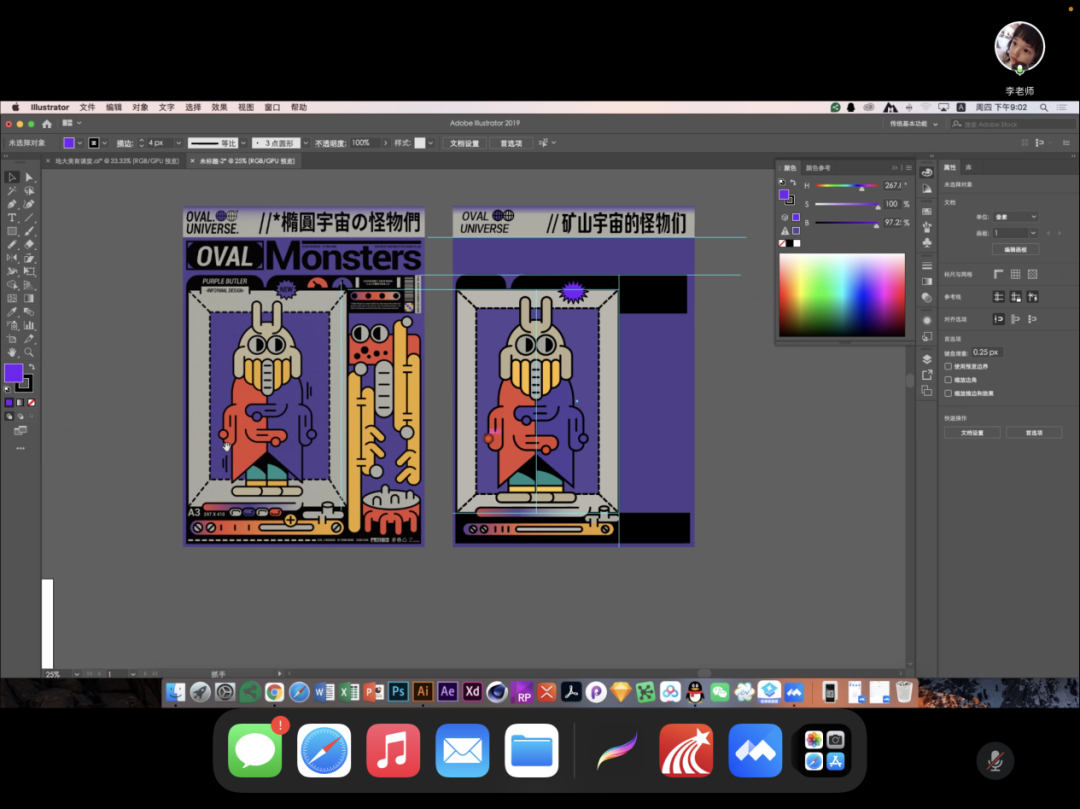The image size is (1080, 809).
Task: Enable the 使用预览边界 checkbox
Action: pos(948,366)
